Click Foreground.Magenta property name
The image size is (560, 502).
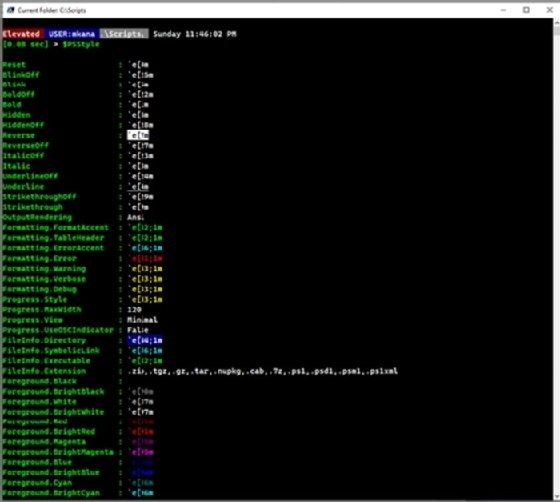(x=44, y=442)
